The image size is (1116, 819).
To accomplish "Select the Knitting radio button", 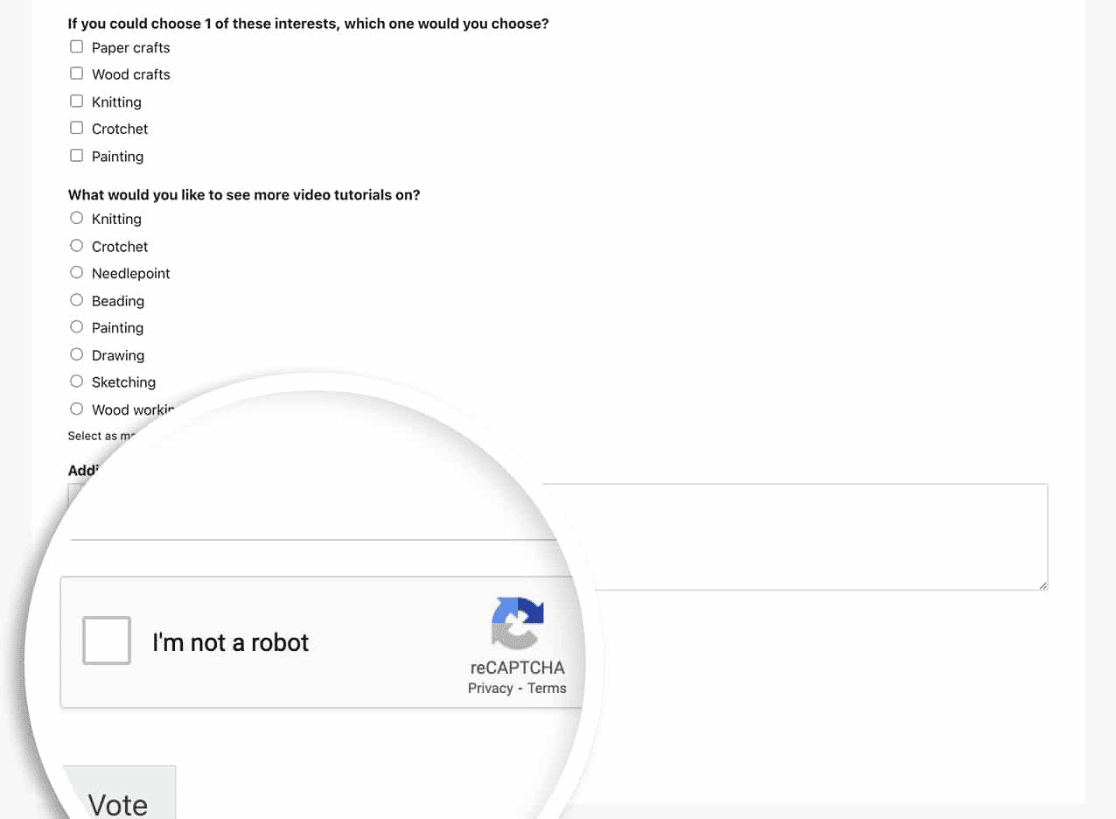I will coord(76,218).
